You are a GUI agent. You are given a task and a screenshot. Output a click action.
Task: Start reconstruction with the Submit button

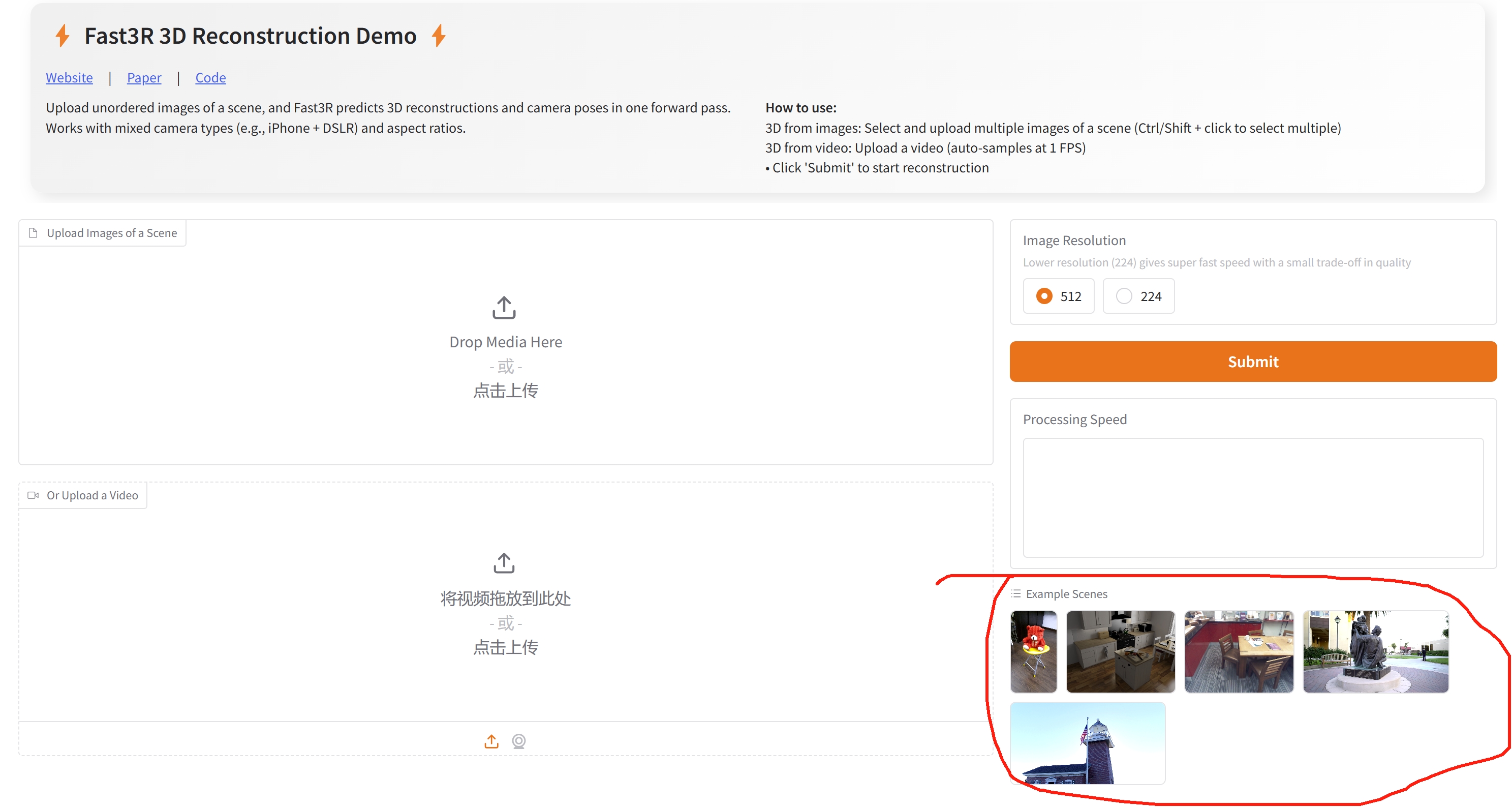click(1253, 361)
